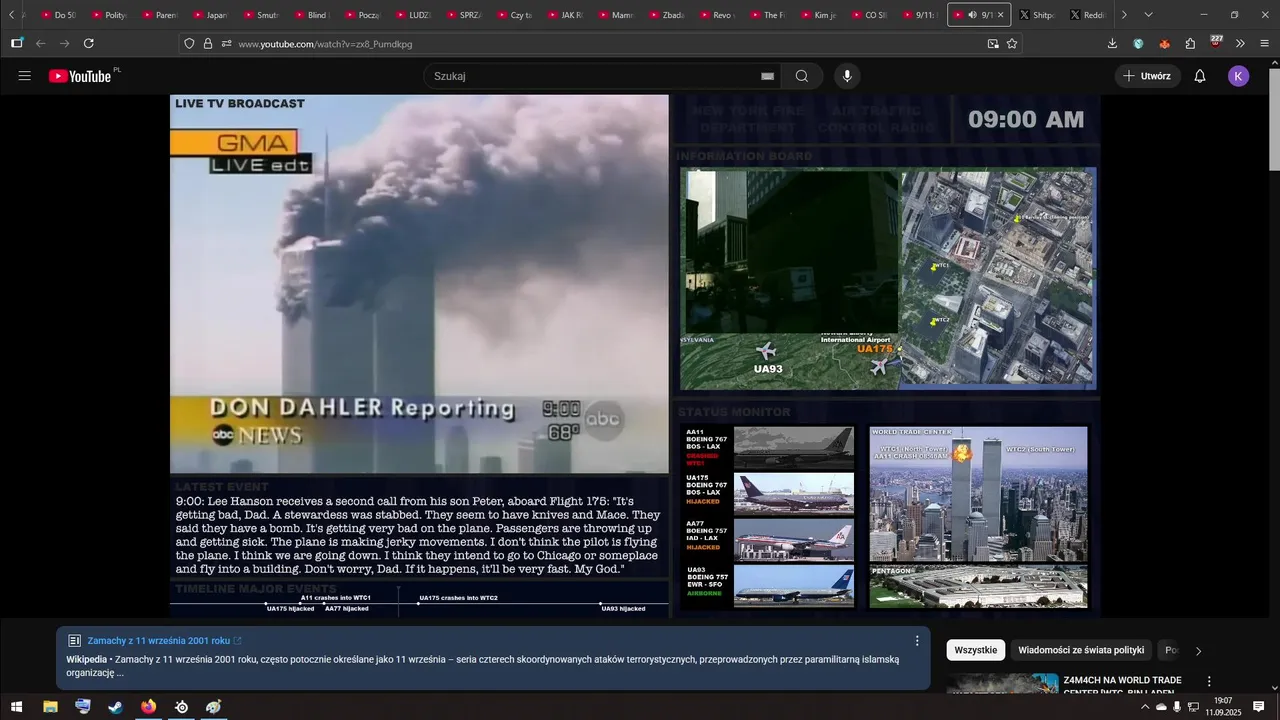This screenshot has height=720, width=1280.
Task: Click the video player to pause
Action: (x=635, y=355)
